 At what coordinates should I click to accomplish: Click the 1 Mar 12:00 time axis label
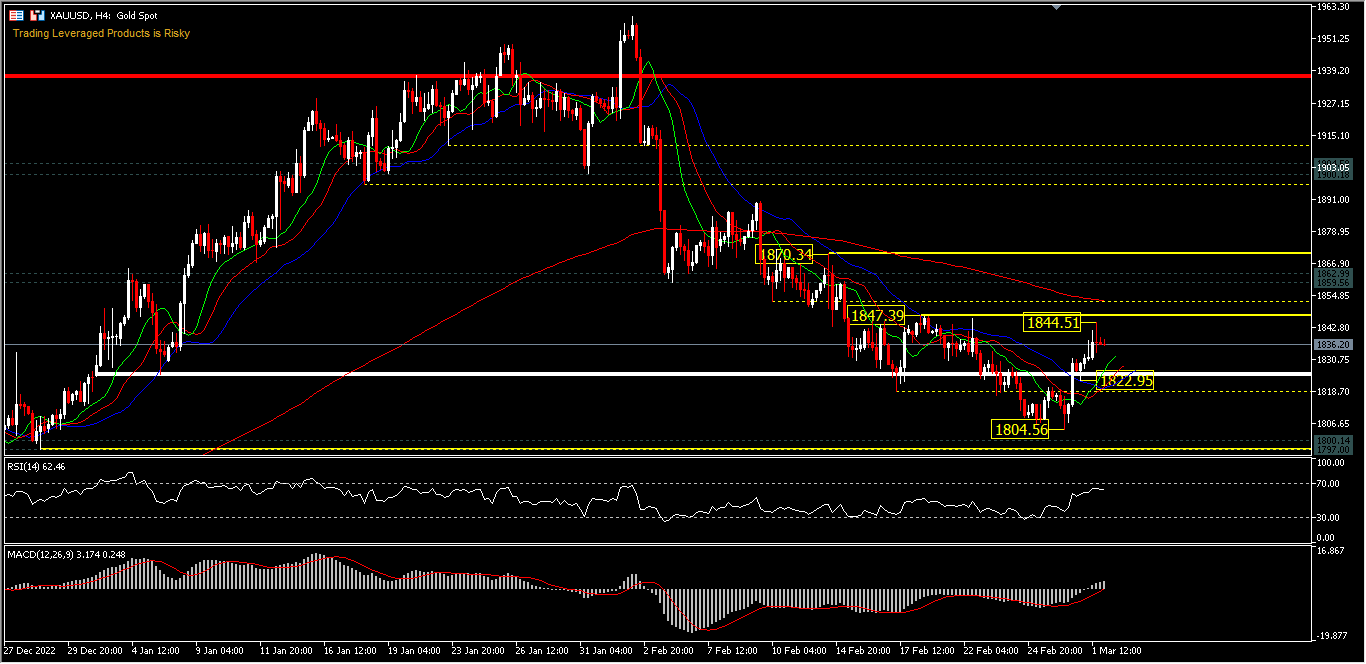tap(1117, 650)
